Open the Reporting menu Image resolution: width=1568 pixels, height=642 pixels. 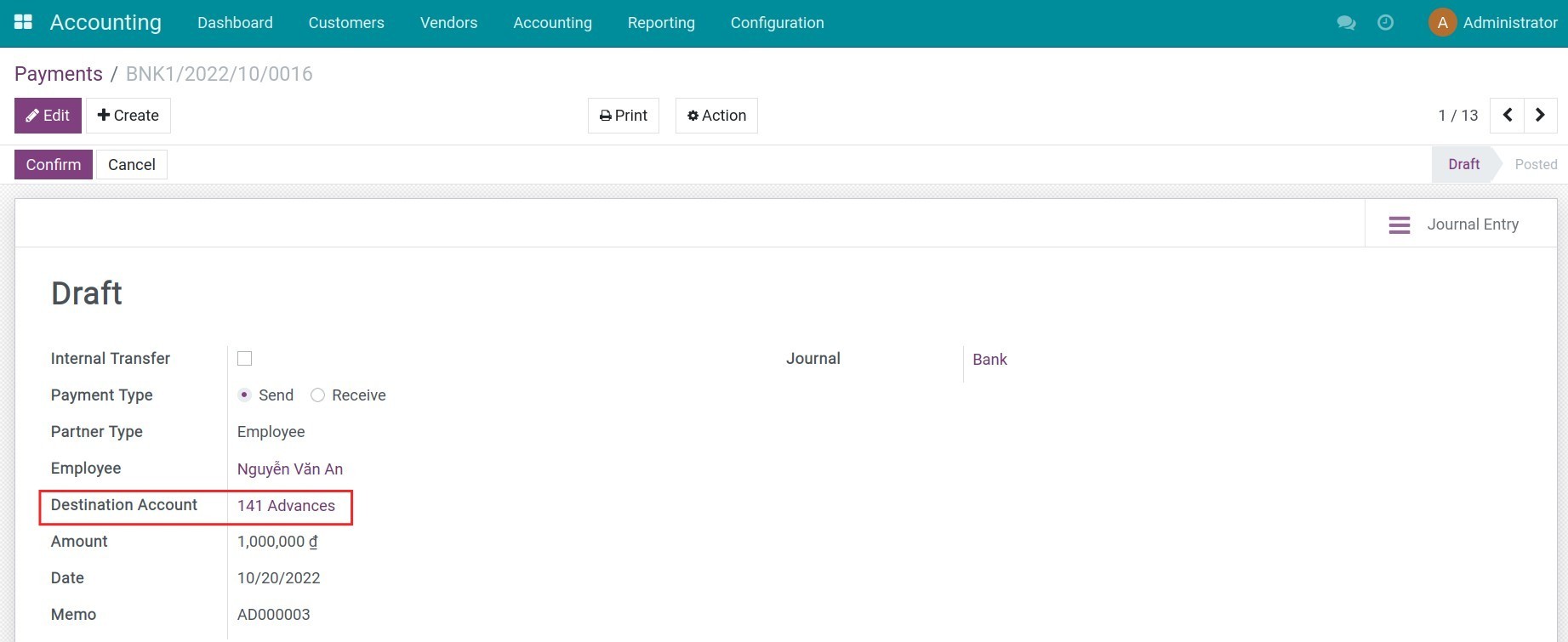(x=661, y=23)
